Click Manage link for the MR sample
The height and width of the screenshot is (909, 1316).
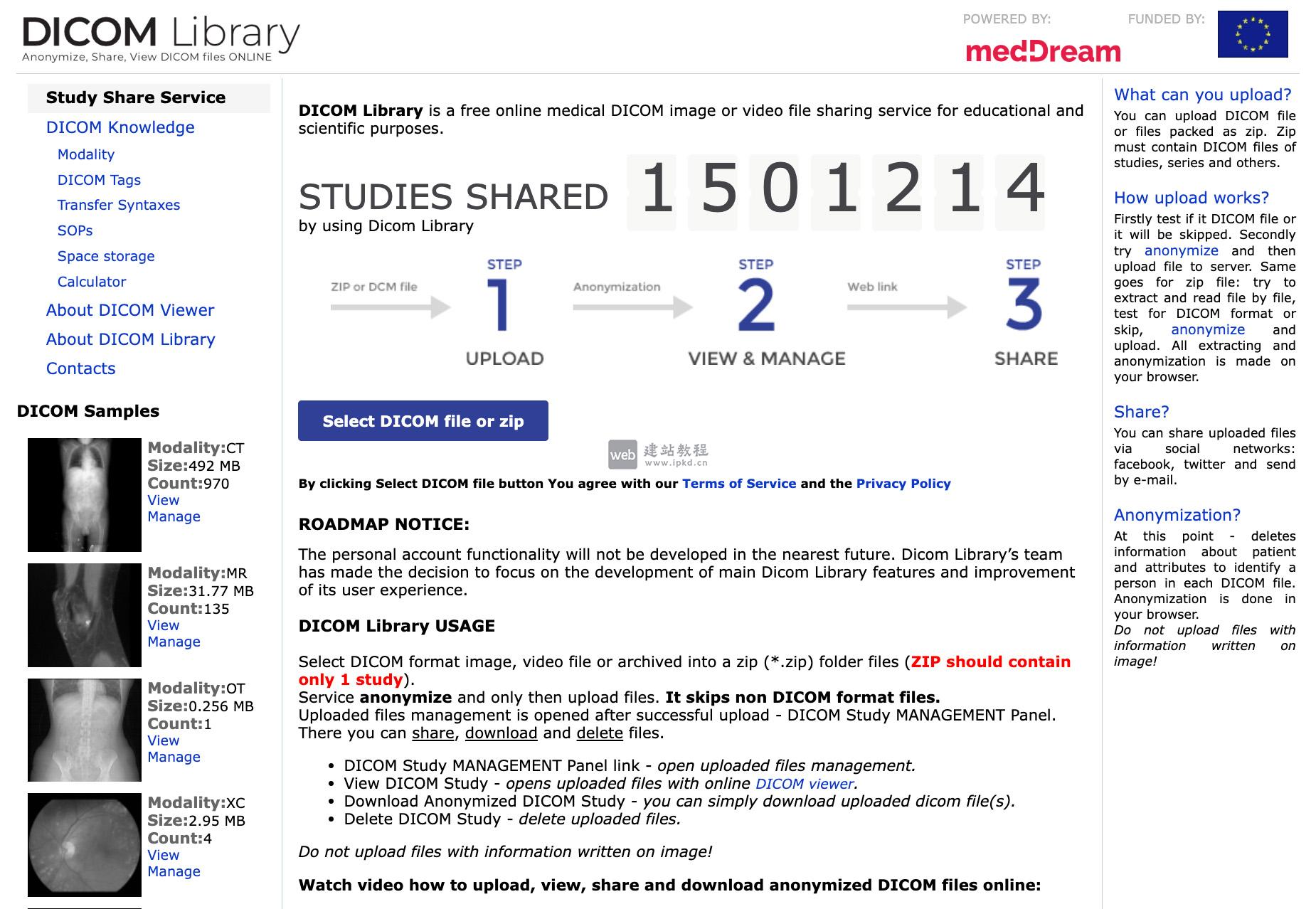pyautogui.click(x=174, y=642)
